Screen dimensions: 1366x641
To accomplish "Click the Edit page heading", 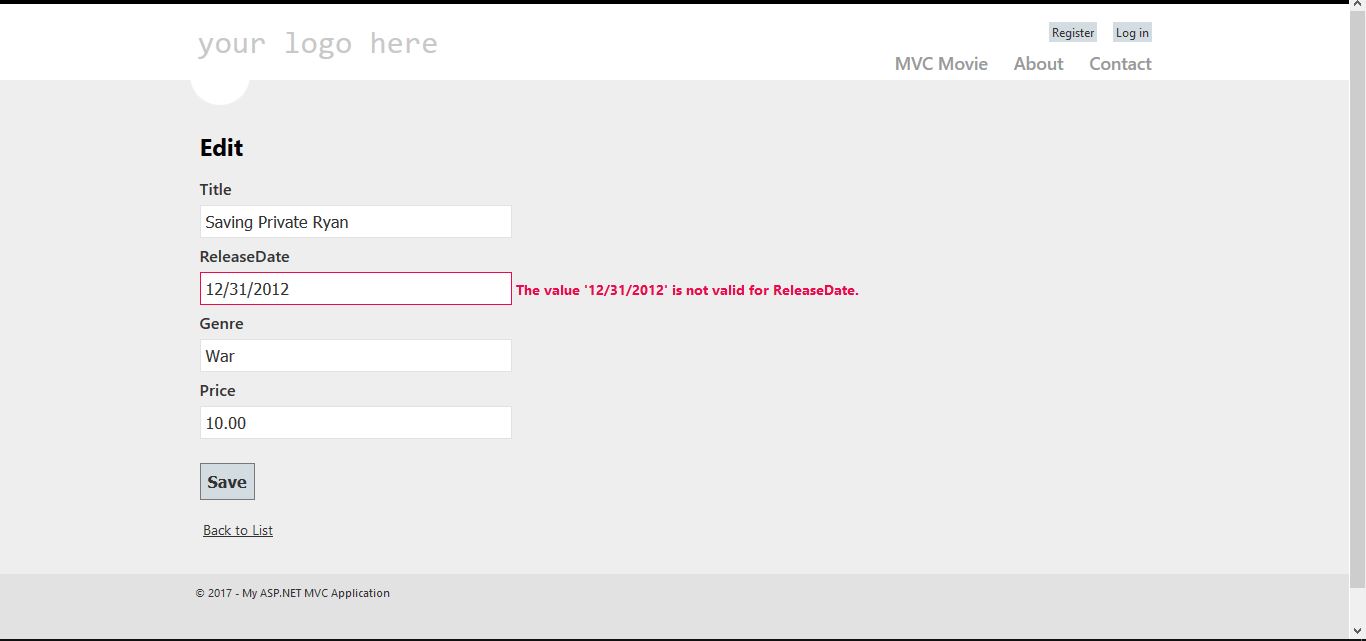I will (x=221, y=148).
